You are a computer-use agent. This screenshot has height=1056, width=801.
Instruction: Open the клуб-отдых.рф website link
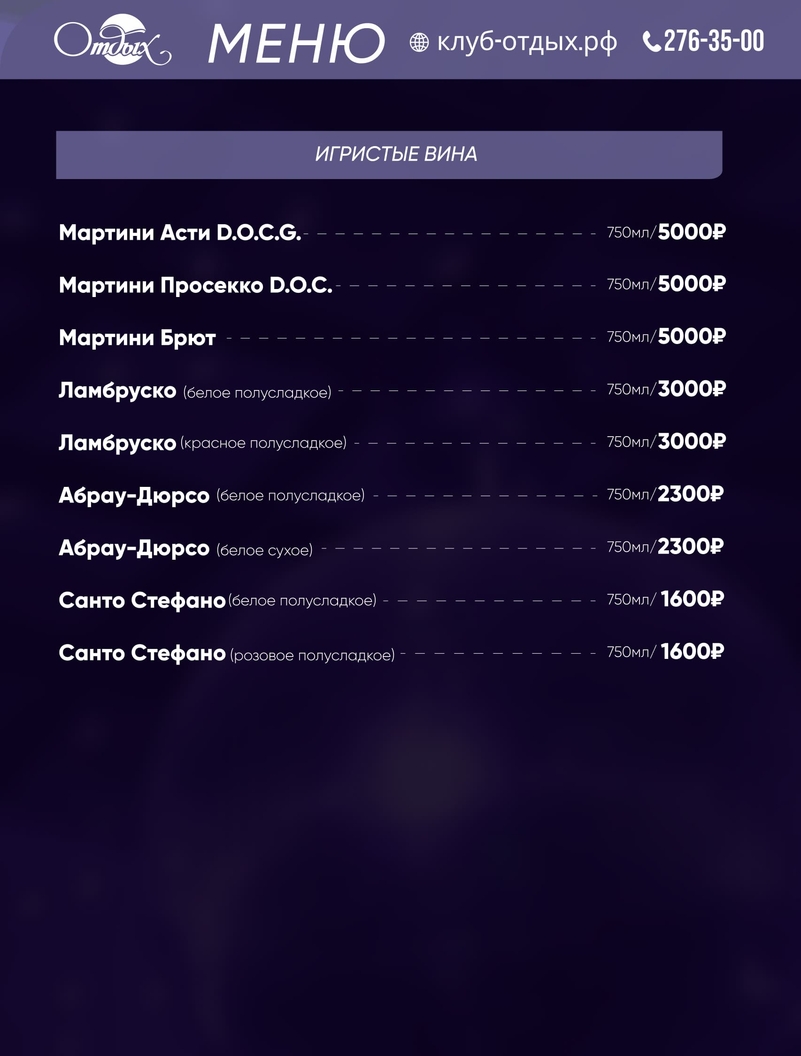[527, 42]
